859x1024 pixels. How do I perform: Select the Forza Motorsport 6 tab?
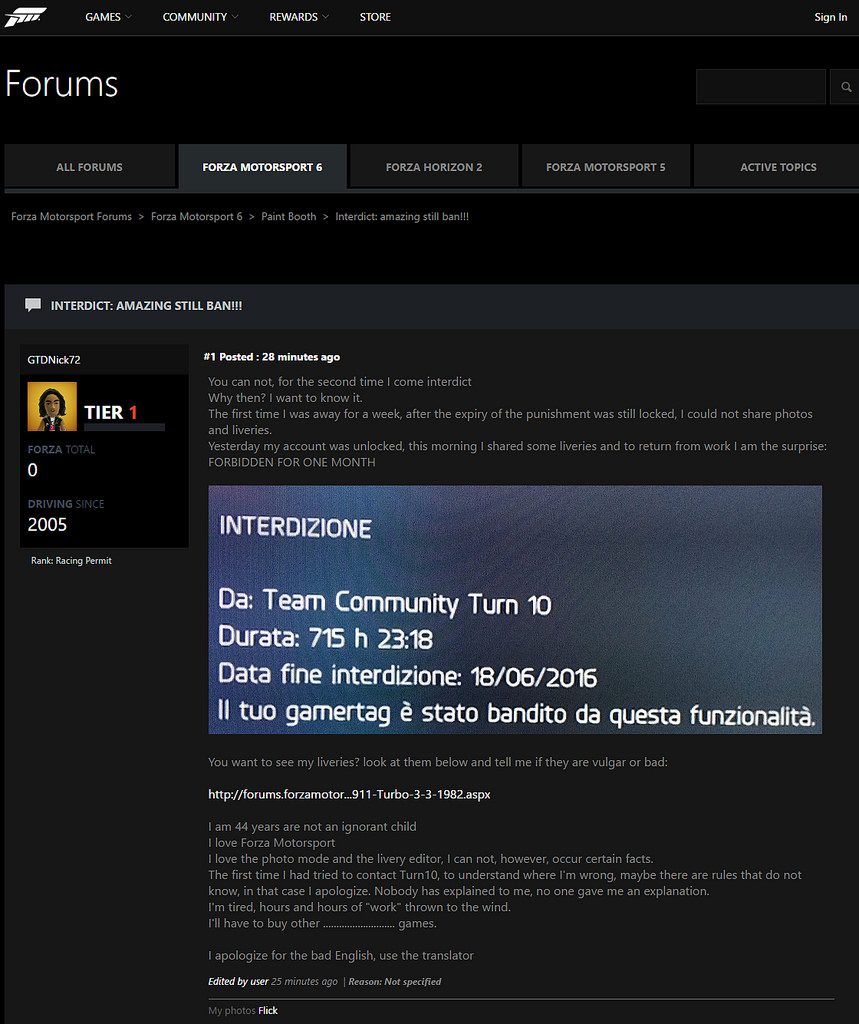262,167
